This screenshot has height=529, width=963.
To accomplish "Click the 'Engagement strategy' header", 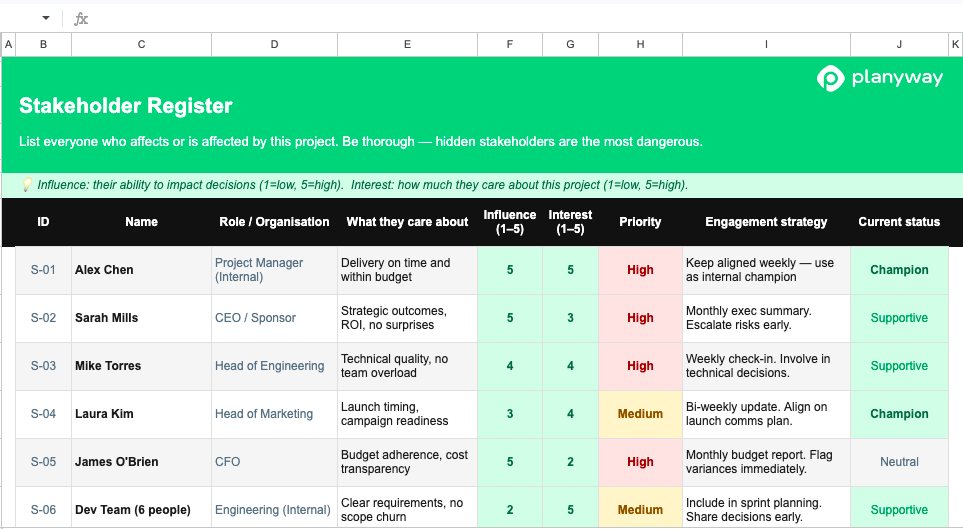I will pos(766,222).
